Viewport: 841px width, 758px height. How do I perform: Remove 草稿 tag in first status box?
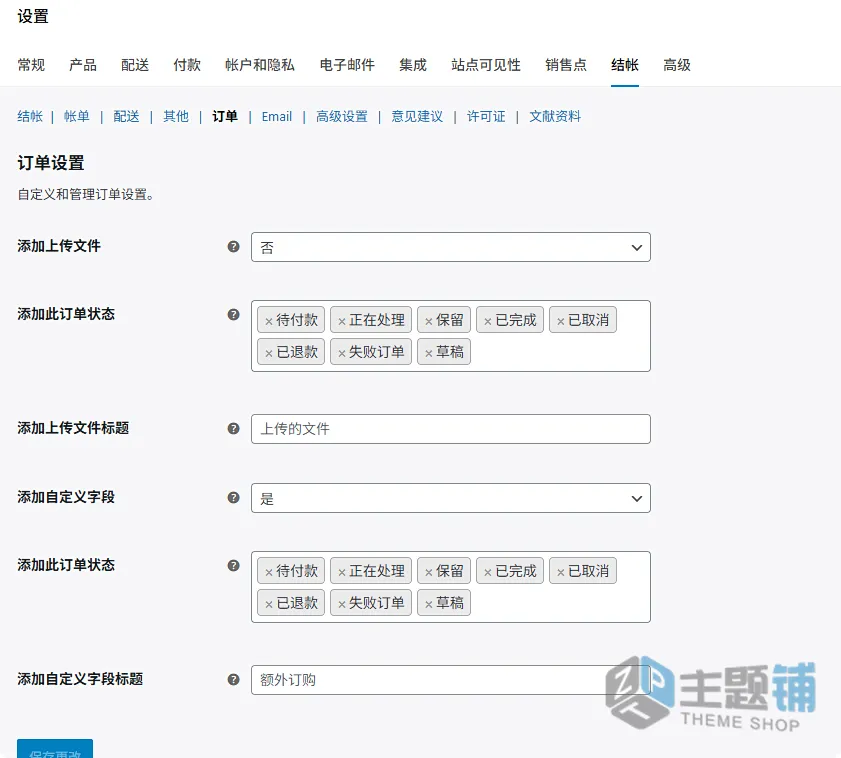pos(429,353)
